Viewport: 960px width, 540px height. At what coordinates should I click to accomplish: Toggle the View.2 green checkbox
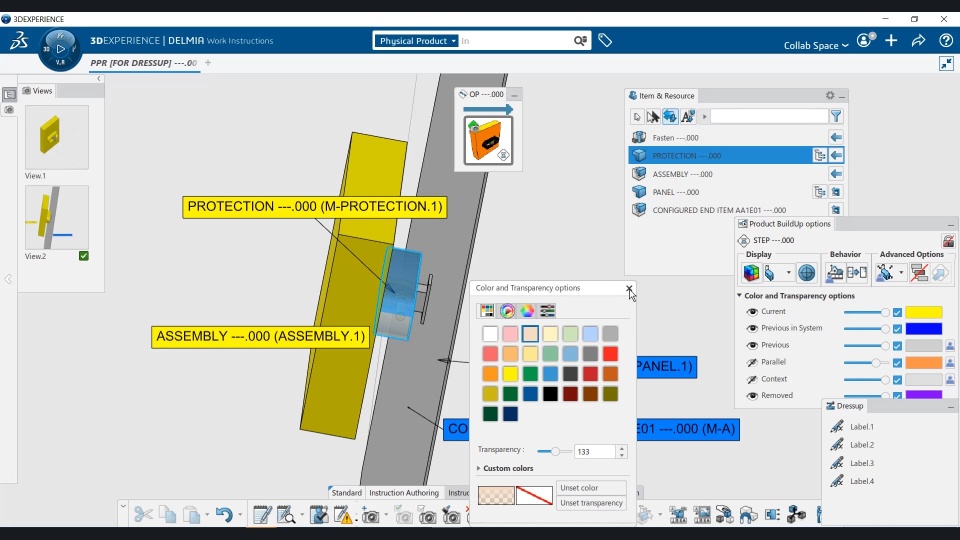(84, 256)
